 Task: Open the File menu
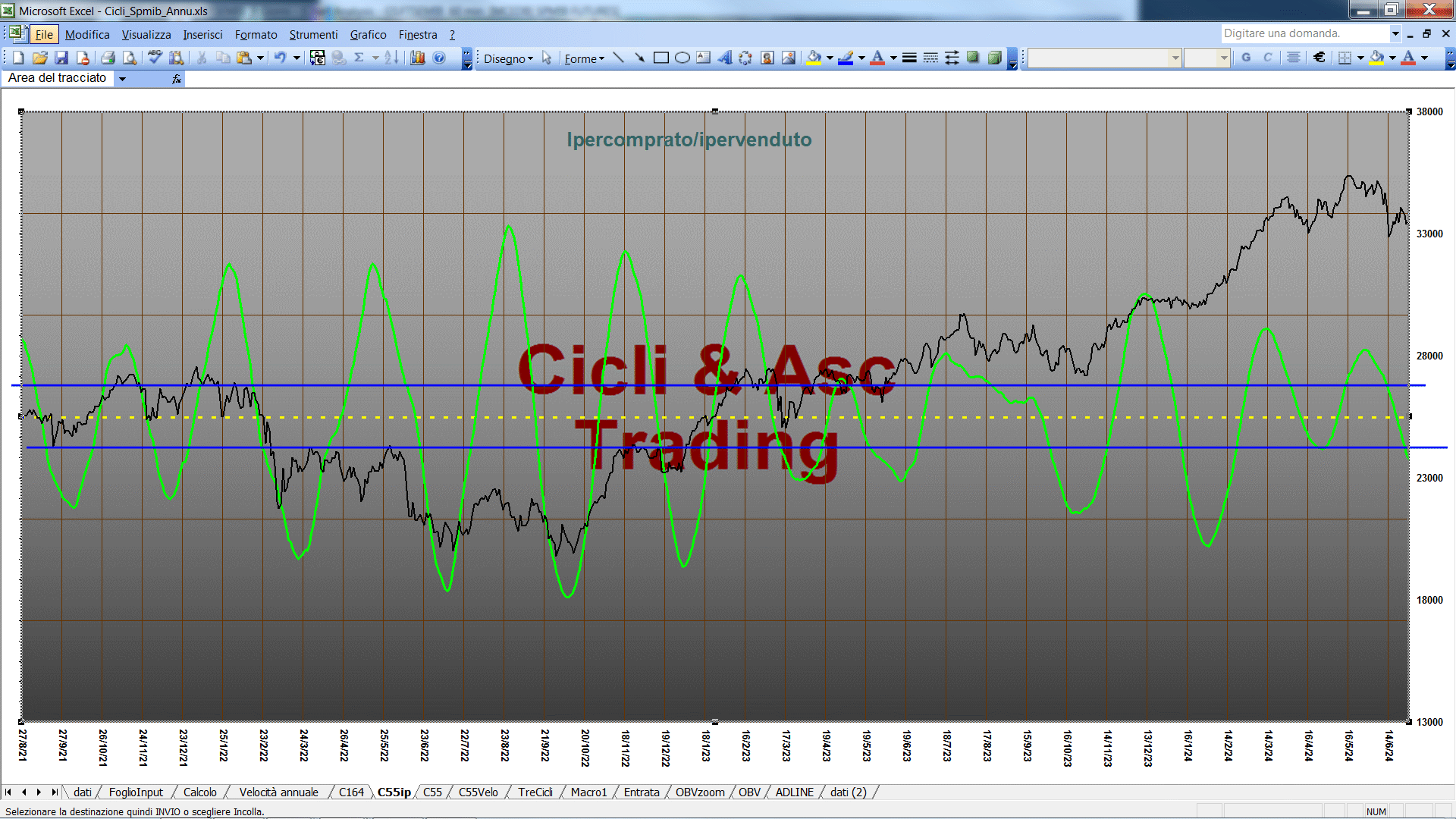point(45,34)
